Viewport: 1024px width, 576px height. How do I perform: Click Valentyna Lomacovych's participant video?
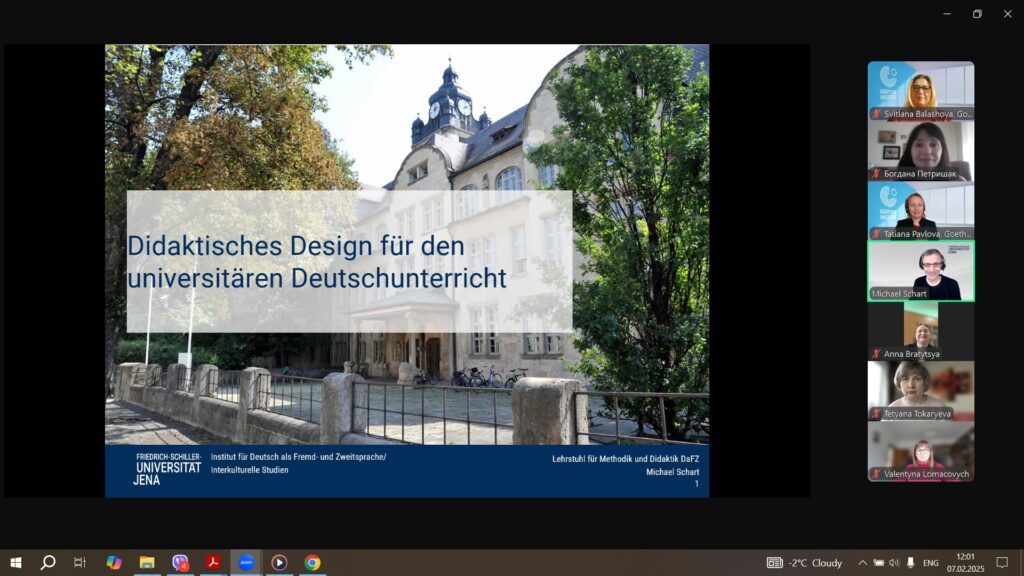[920, 451]
